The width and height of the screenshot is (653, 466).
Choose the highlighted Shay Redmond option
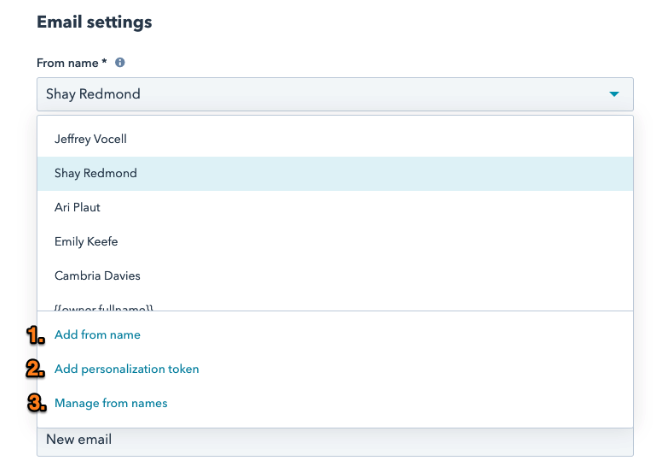click(x=96, y=173)
